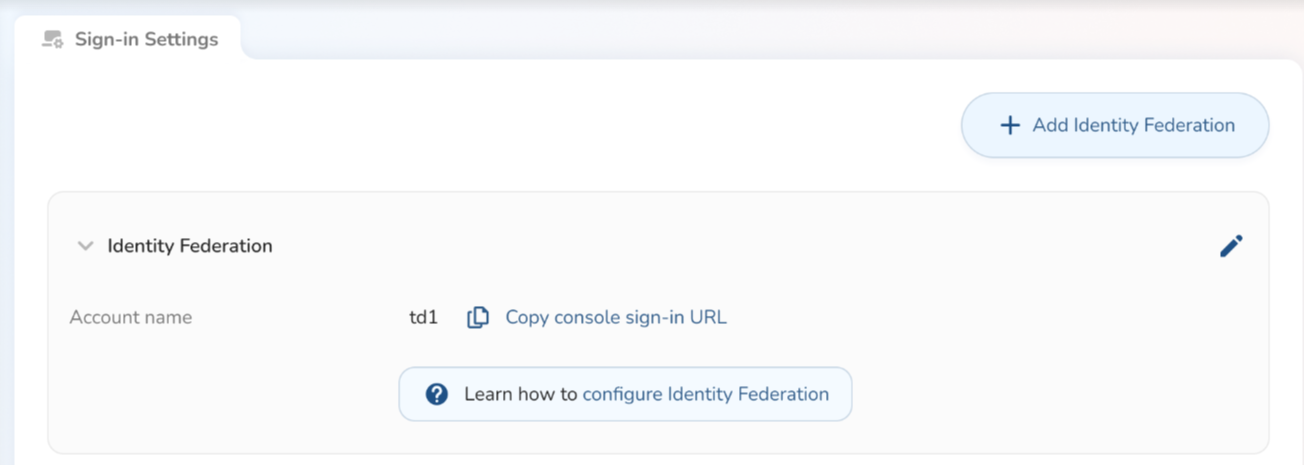Click the copy clipboard icon beside td1

point(478,318)
